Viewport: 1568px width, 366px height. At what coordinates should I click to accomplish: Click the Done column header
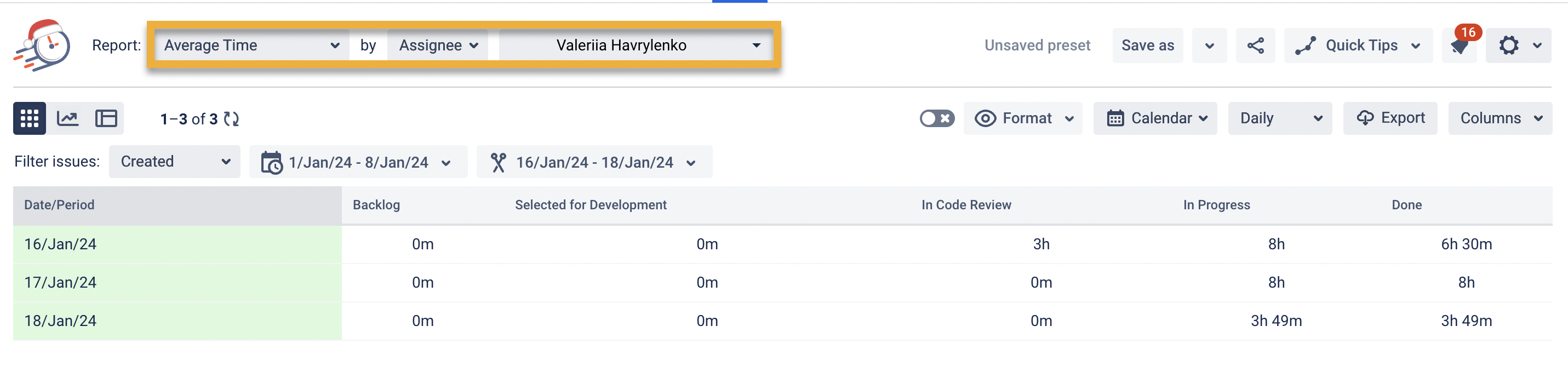pyautogui.click(x=1406, y=205)
